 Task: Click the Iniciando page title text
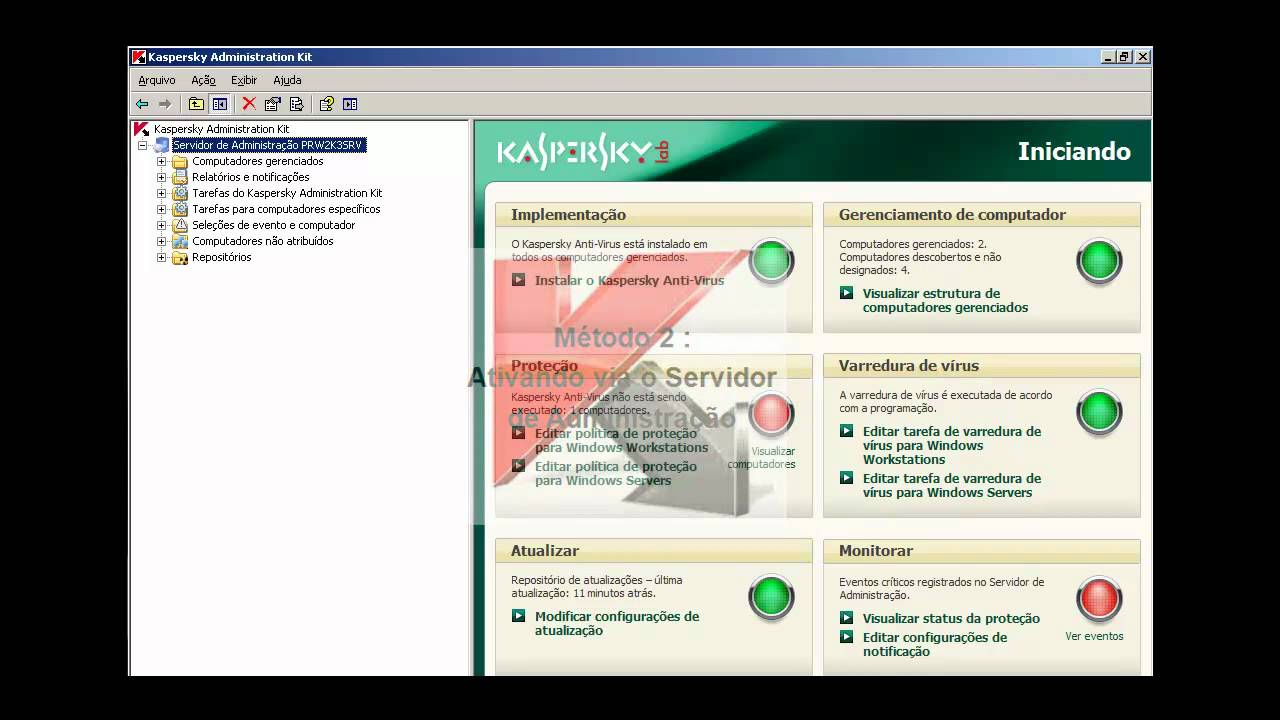click(x=1074, y=152)
